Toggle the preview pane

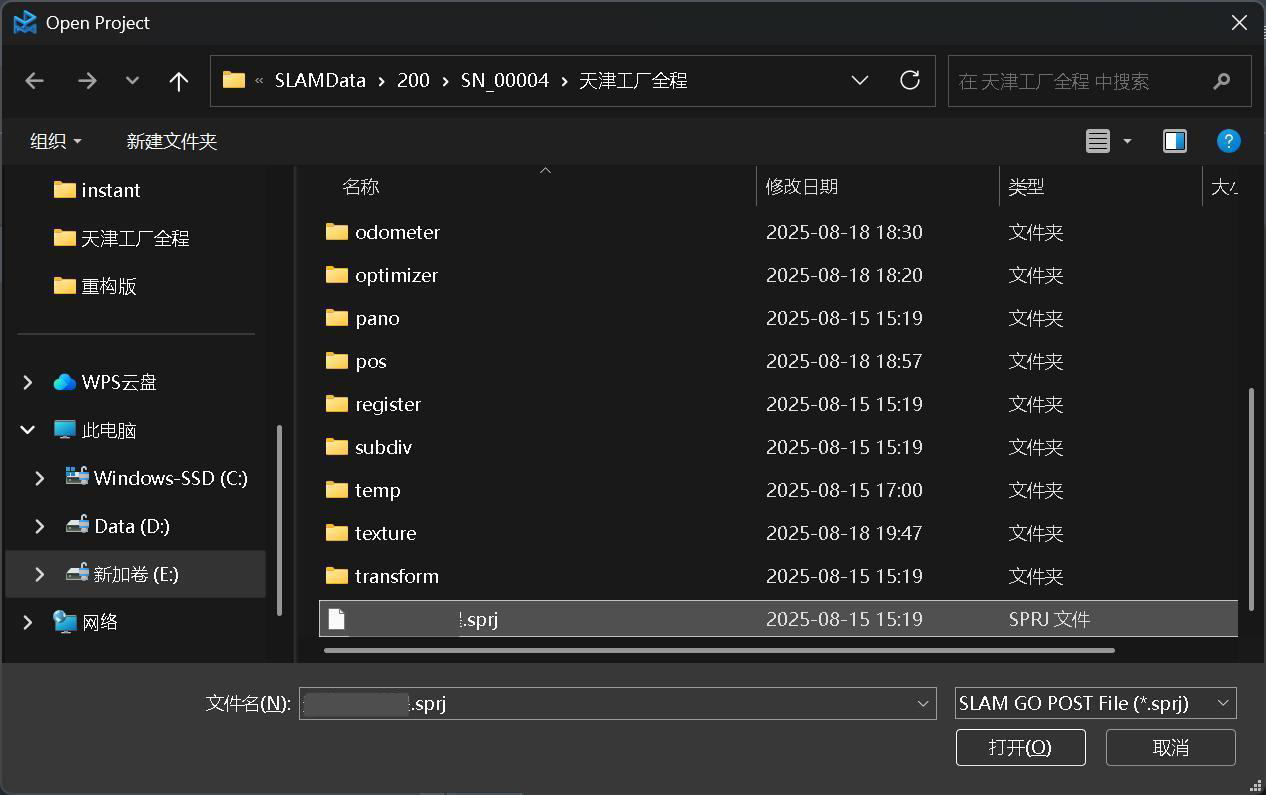[1175, 141]
